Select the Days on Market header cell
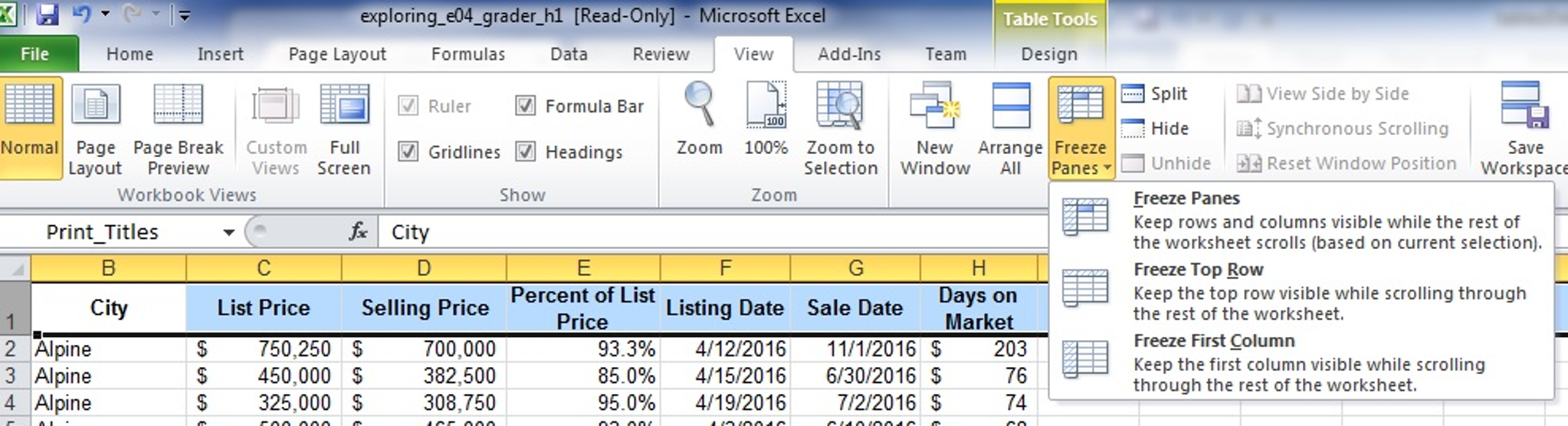This screenshot has width=1568, height=426. tap(979, 308)
